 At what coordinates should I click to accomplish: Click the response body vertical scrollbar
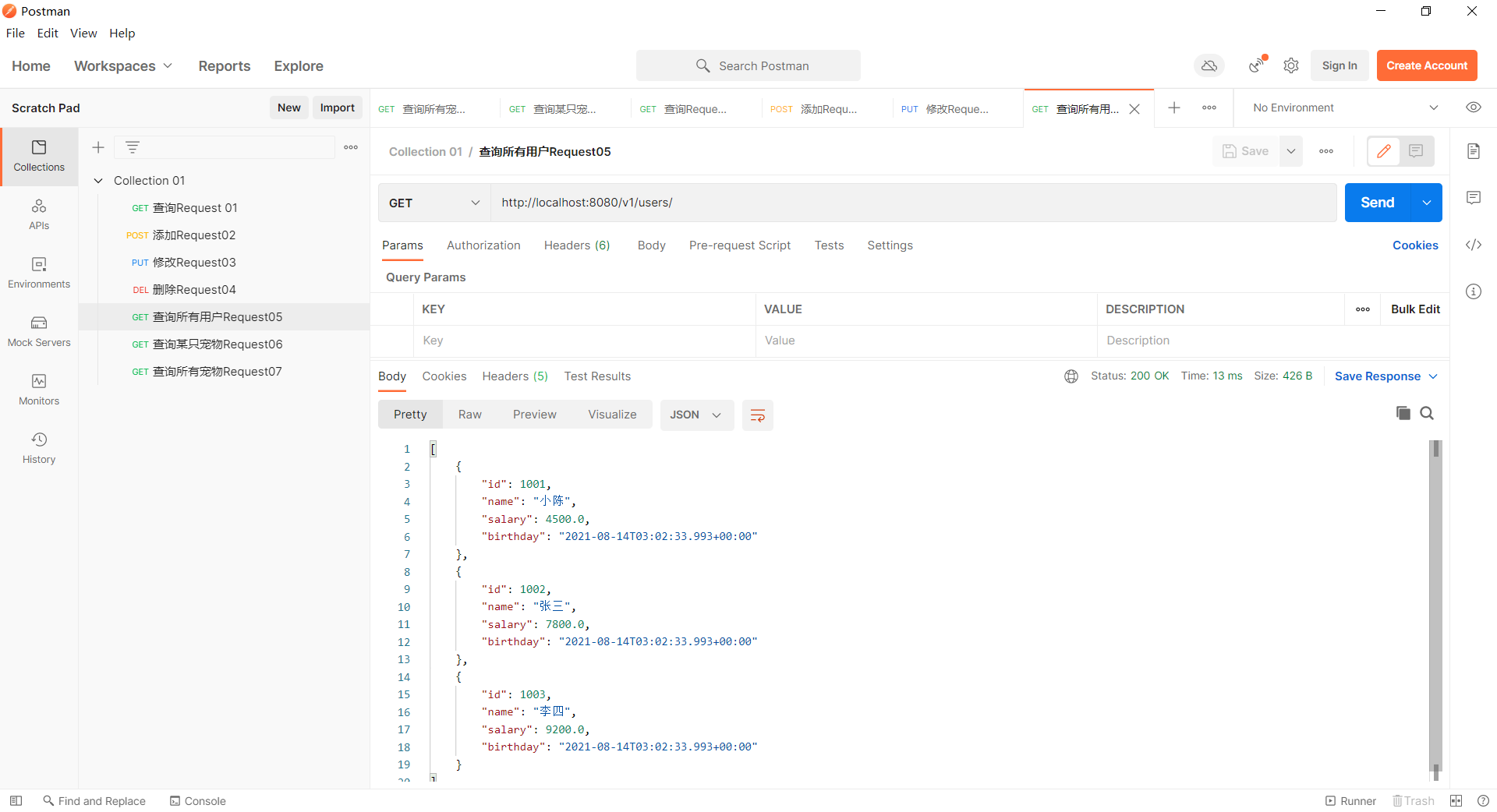(1435, 608)
